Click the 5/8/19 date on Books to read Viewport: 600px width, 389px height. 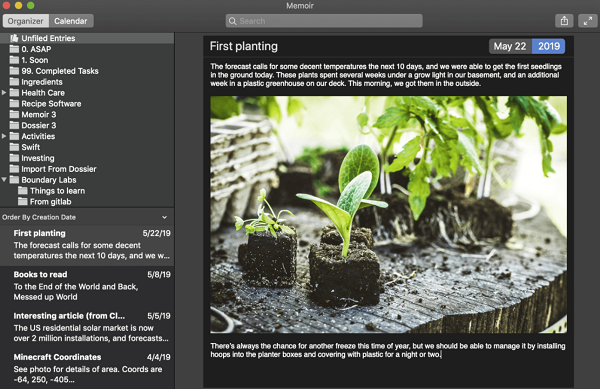159,274
